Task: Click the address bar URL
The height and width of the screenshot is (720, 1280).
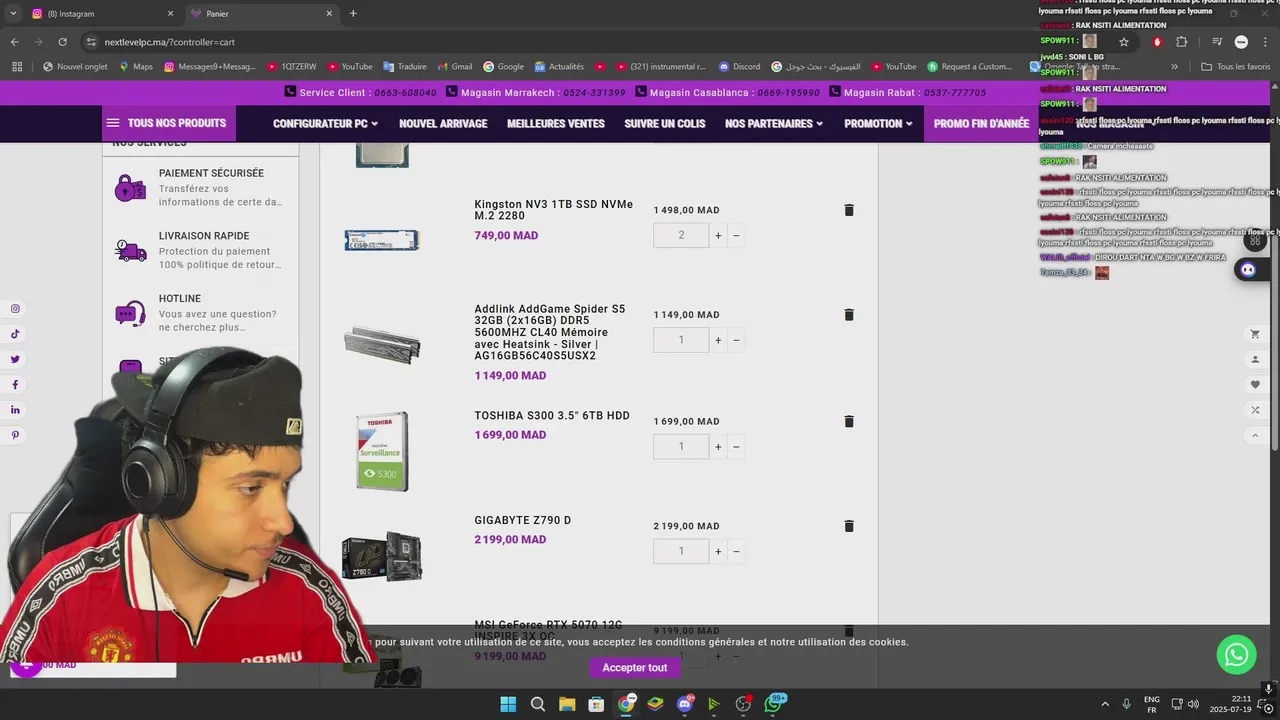Action: pos(170,42)
